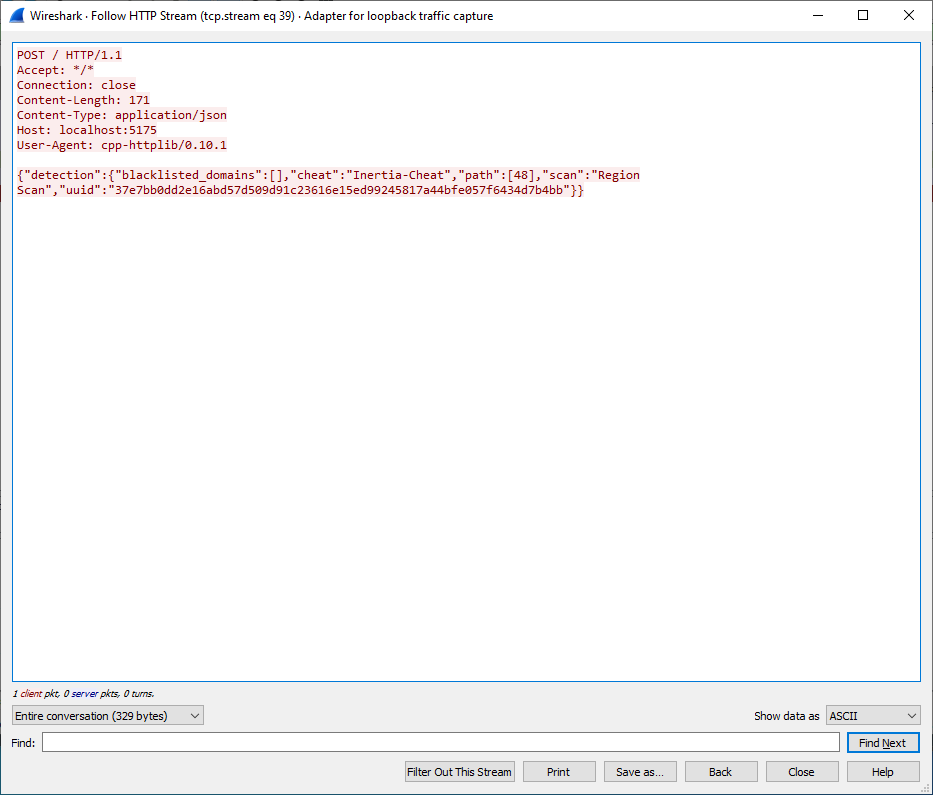This screenshot has height=795, width=933.
Task: Focus the Find text input field
Action: coord(440,743)
